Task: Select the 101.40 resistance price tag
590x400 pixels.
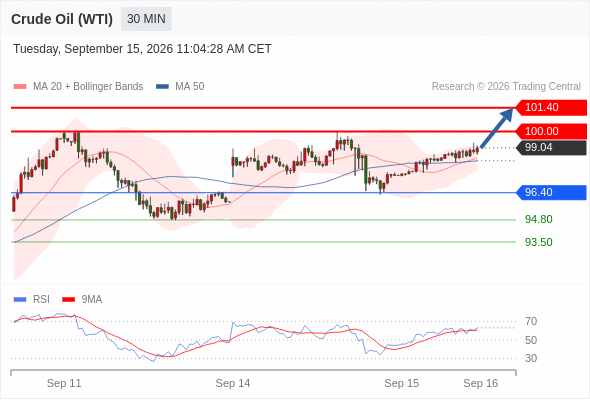Action: (550, 108)
